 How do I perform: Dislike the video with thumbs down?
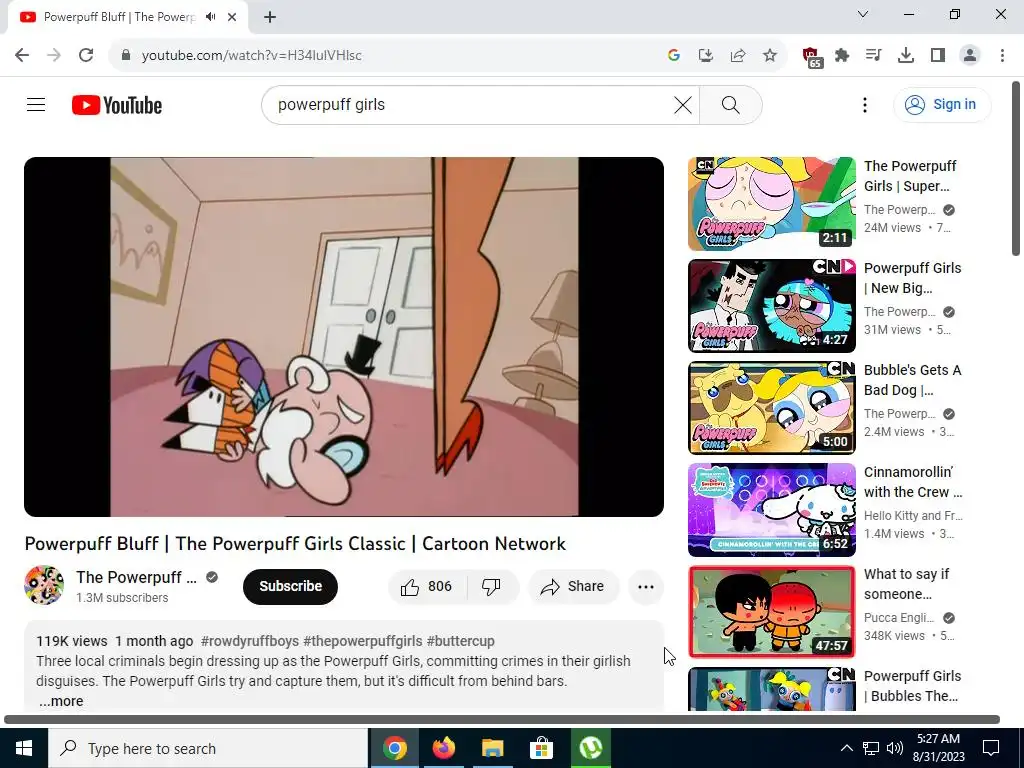tap(491, 586)
